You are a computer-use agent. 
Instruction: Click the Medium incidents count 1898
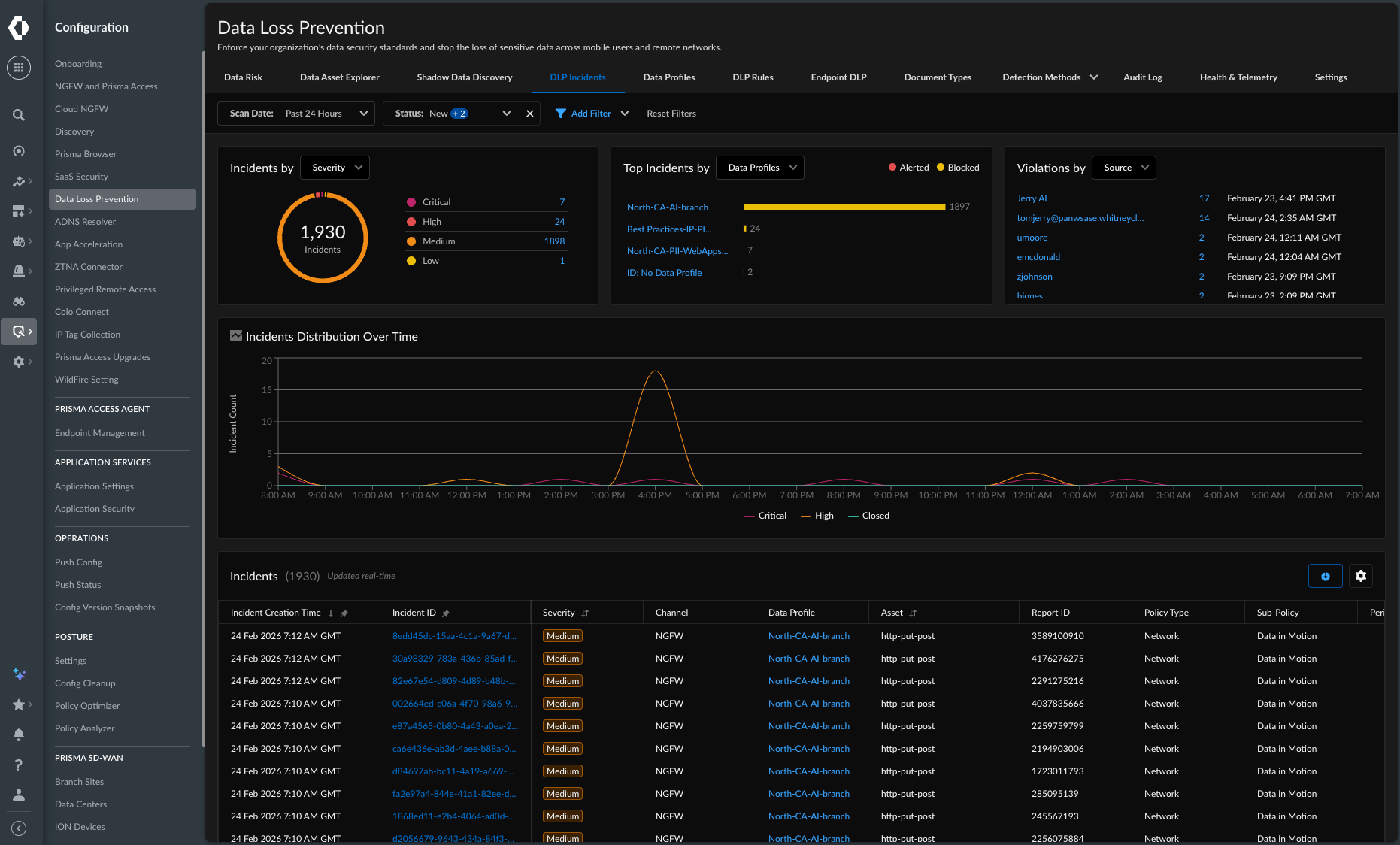coord(554,241)
